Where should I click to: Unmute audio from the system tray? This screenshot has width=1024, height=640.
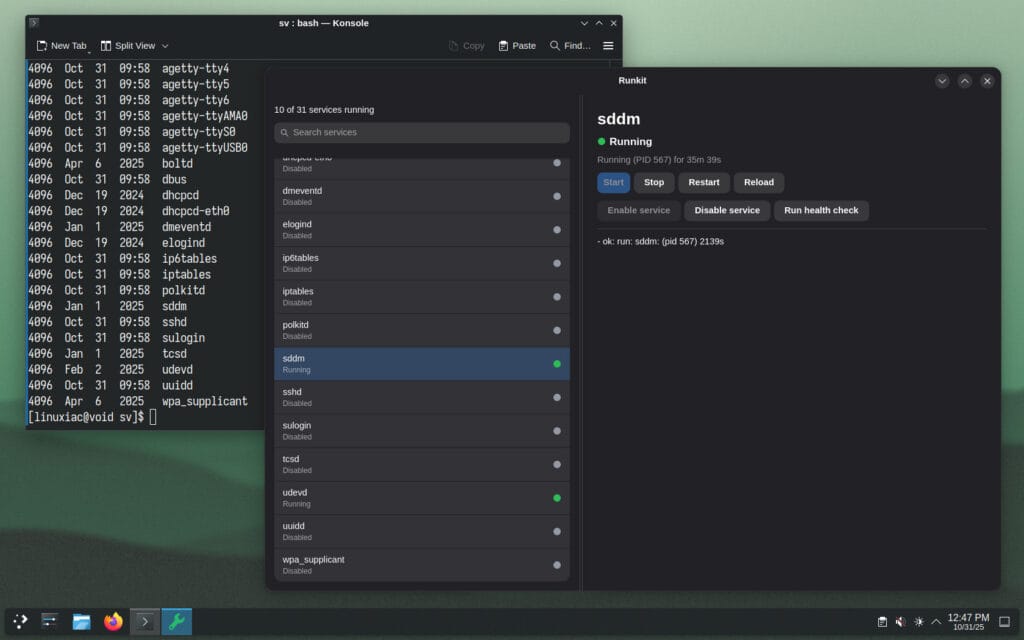click(900, 622)
